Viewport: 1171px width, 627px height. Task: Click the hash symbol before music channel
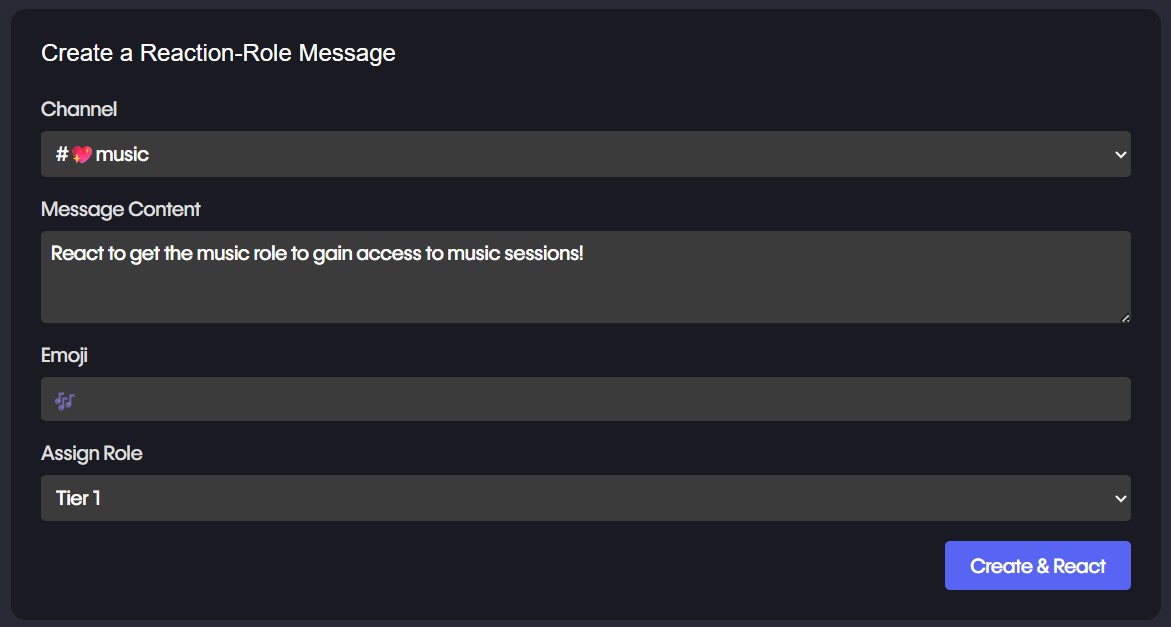tap(61, 155)
